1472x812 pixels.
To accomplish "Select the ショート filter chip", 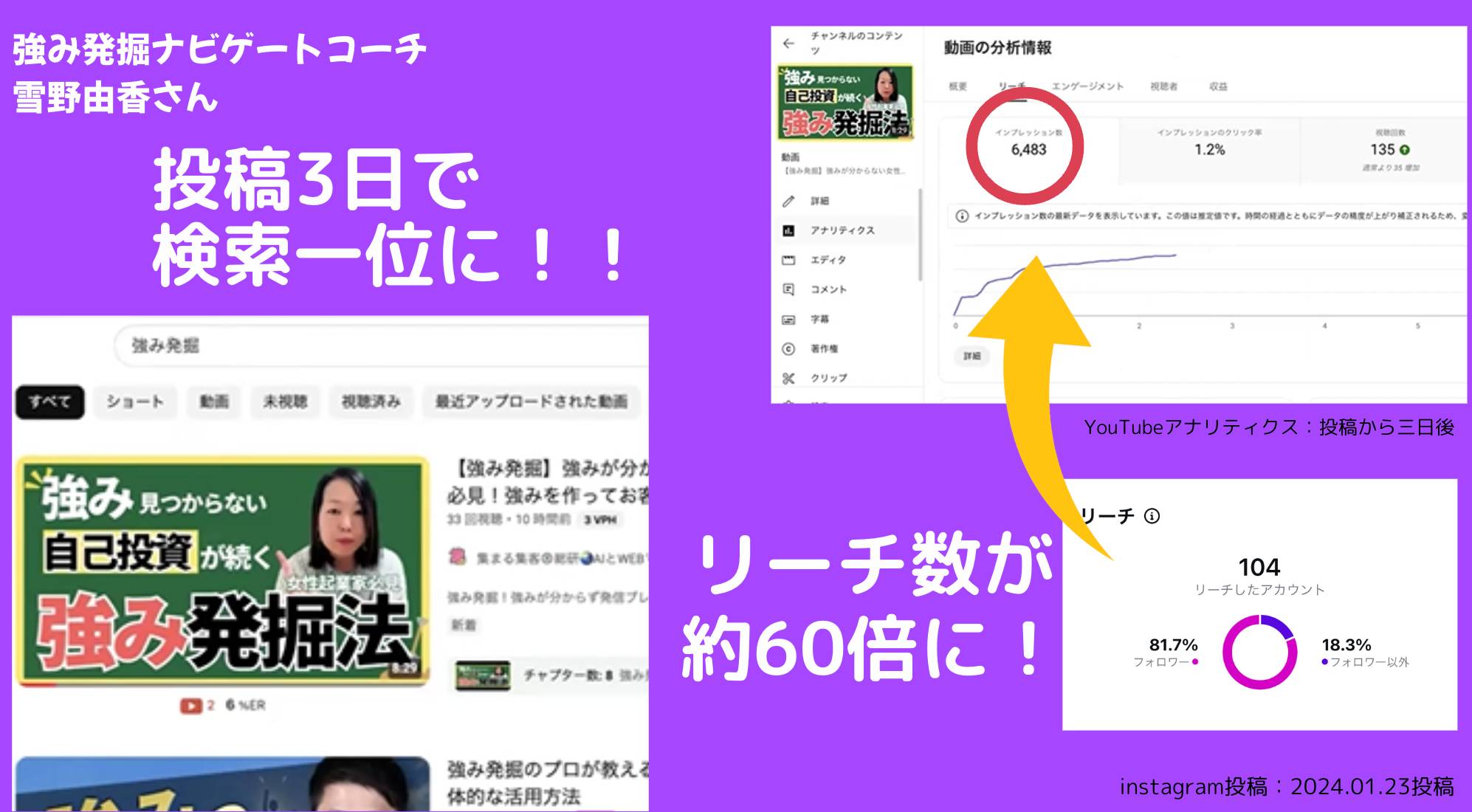I will pyautogui.click(x=135, y=402).
